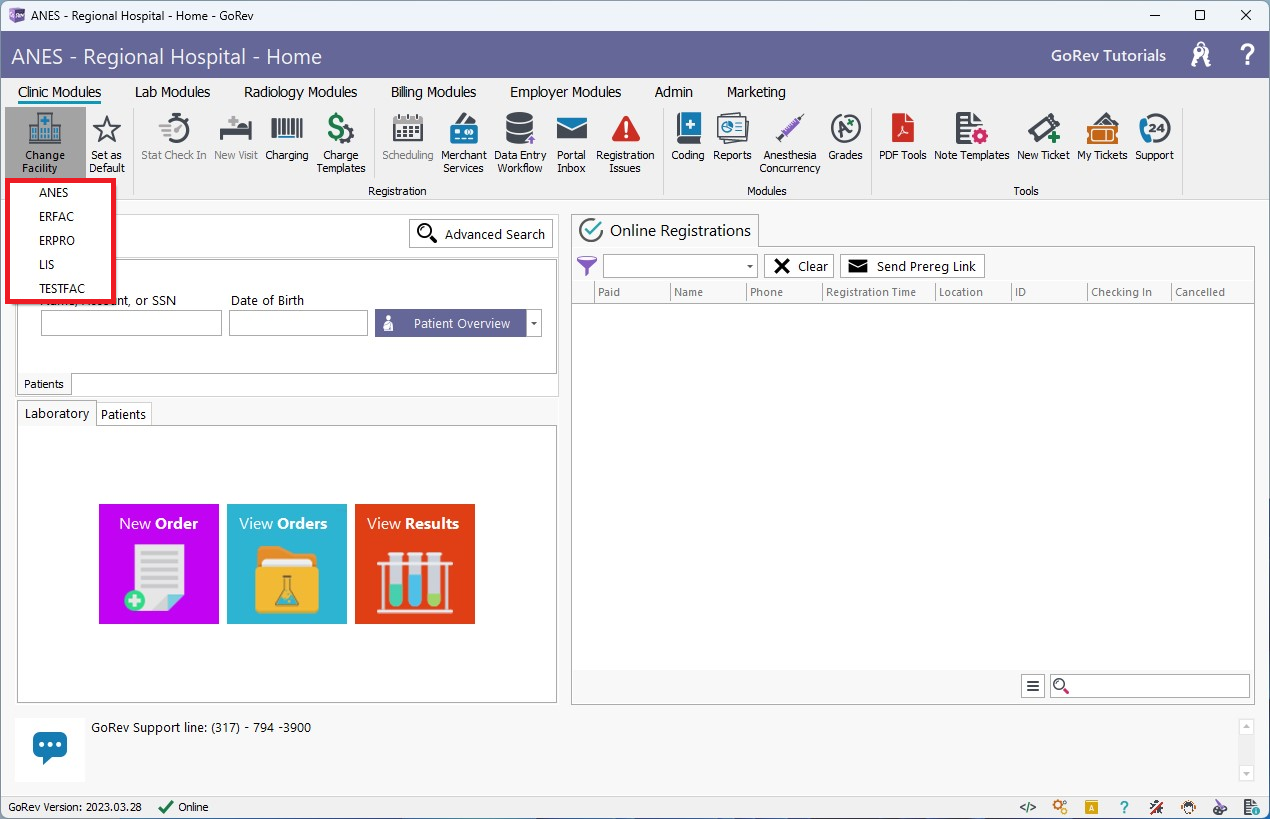Click the Cancelled column header
The image size is (1270, 819).
tap(1212, 292)
